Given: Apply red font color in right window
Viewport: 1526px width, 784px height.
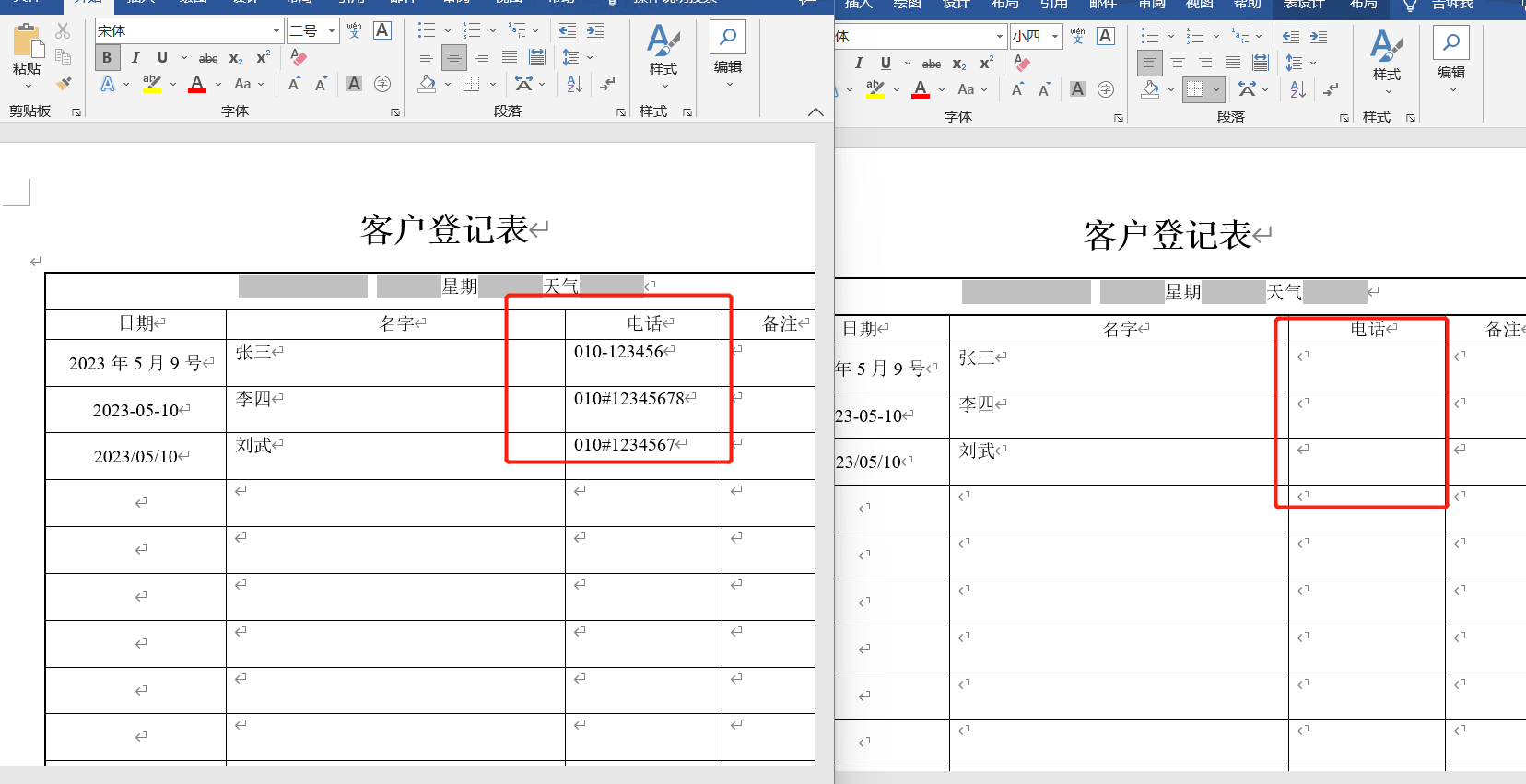Looking at the screenshot, I should (x=921, y=89).
